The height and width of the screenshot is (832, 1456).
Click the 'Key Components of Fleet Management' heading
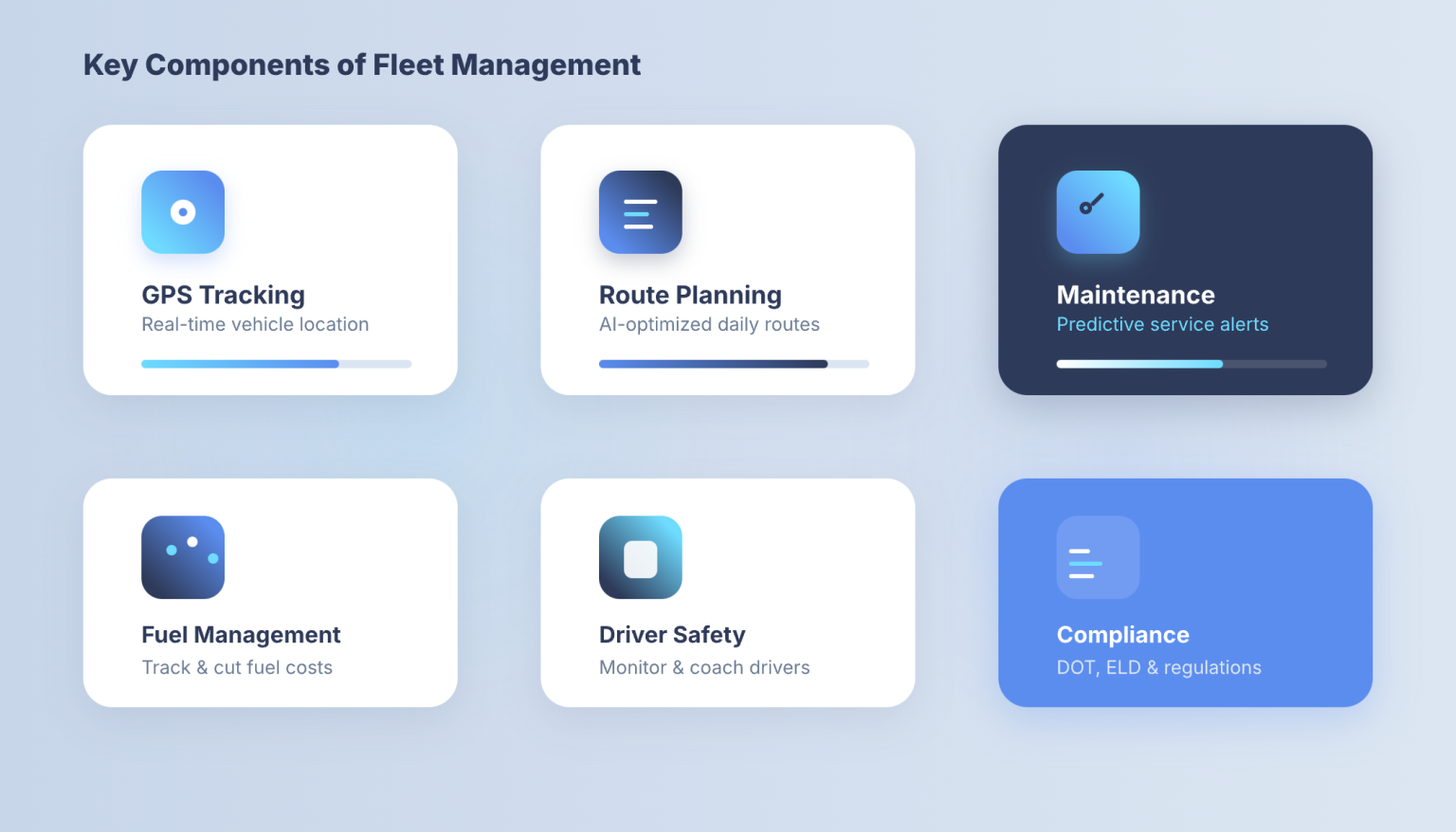(362, 65)
